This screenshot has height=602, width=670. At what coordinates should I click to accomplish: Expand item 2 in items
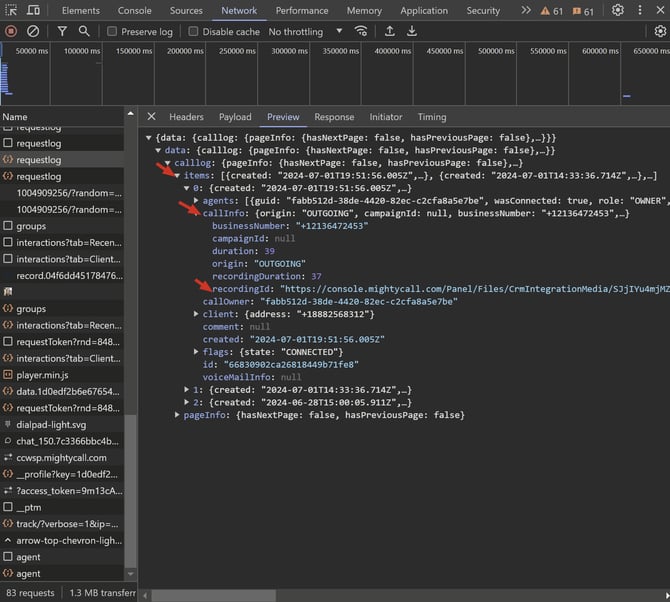pyautogui.click(x=187, y=402)
